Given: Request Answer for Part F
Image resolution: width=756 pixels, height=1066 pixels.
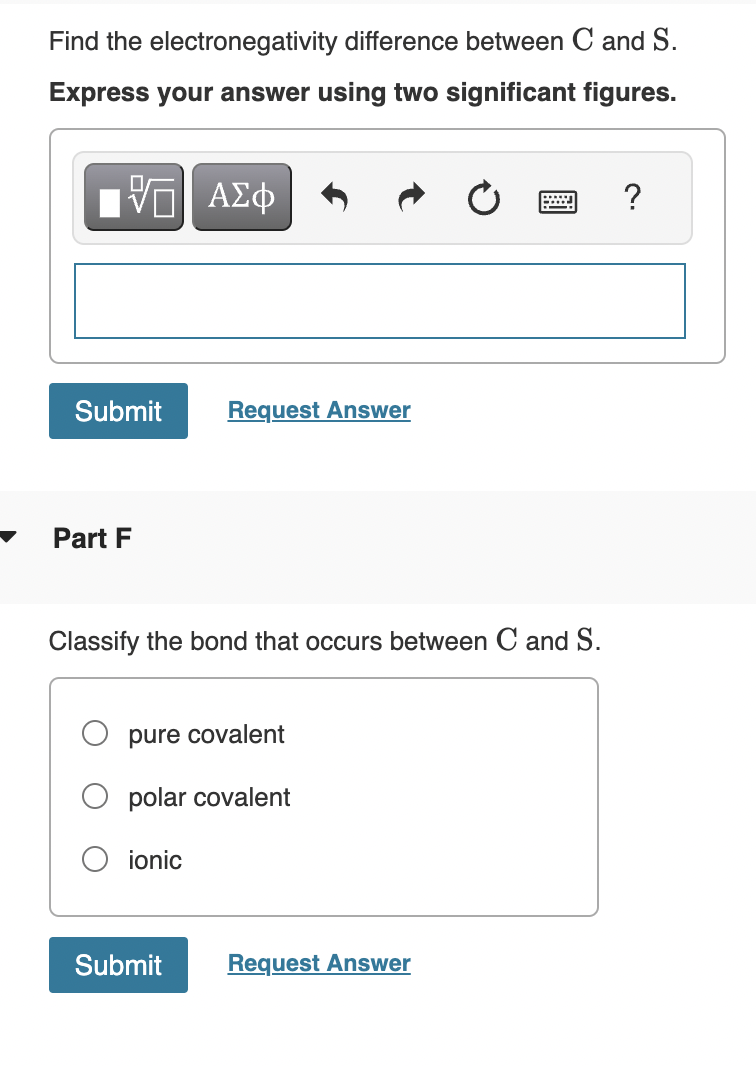Looking at the screenshot, I should pyautogui.click(x=318, y=963).
